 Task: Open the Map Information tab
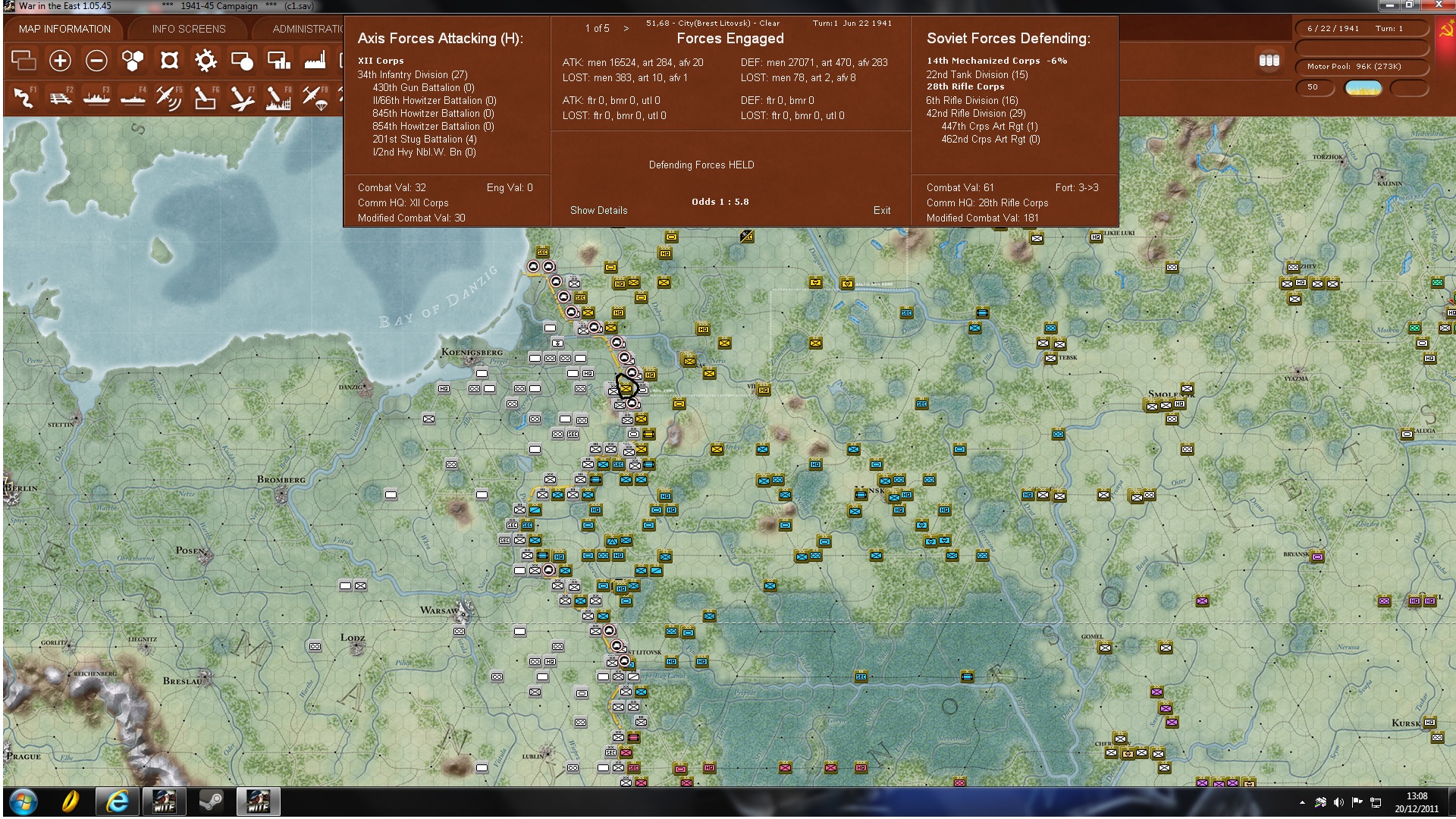click(x=64, y=29)
